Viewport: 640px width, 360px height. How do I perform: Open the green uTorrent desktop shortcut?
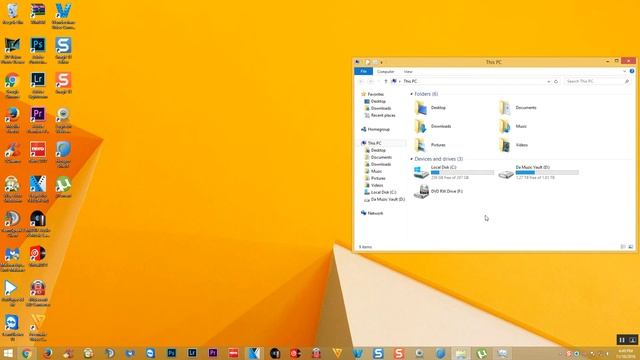[x=63, y=187]
